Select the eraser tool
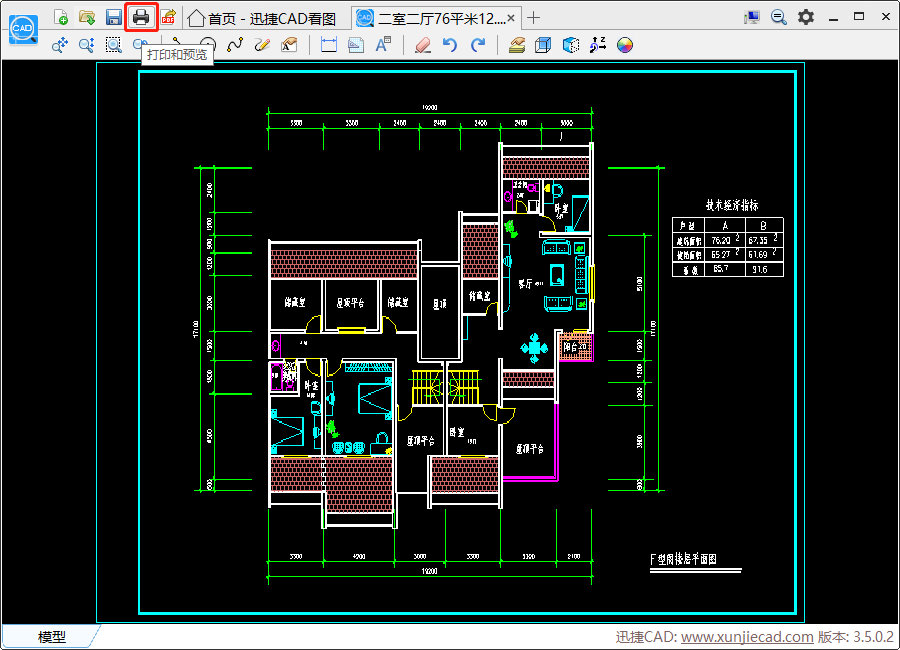This screenshot has height=650, width=900. [x=422, y=44]
